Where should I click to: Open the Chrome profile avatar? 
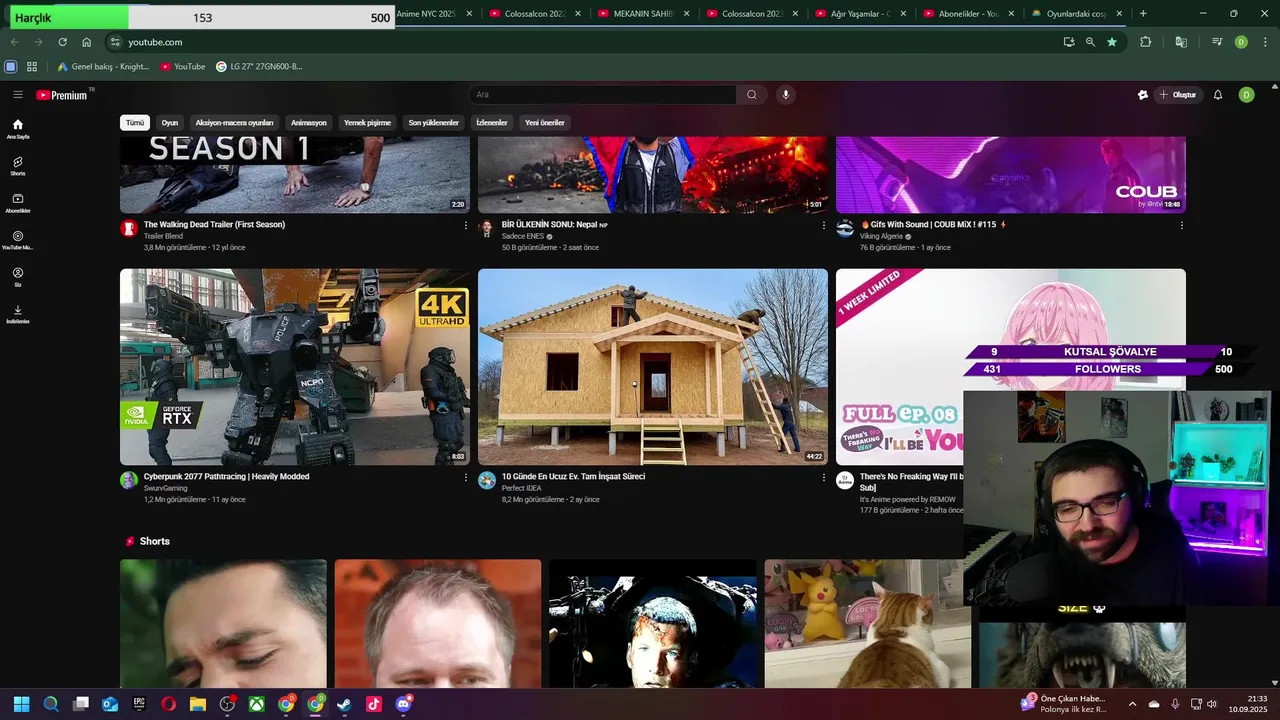point(1241,42)
